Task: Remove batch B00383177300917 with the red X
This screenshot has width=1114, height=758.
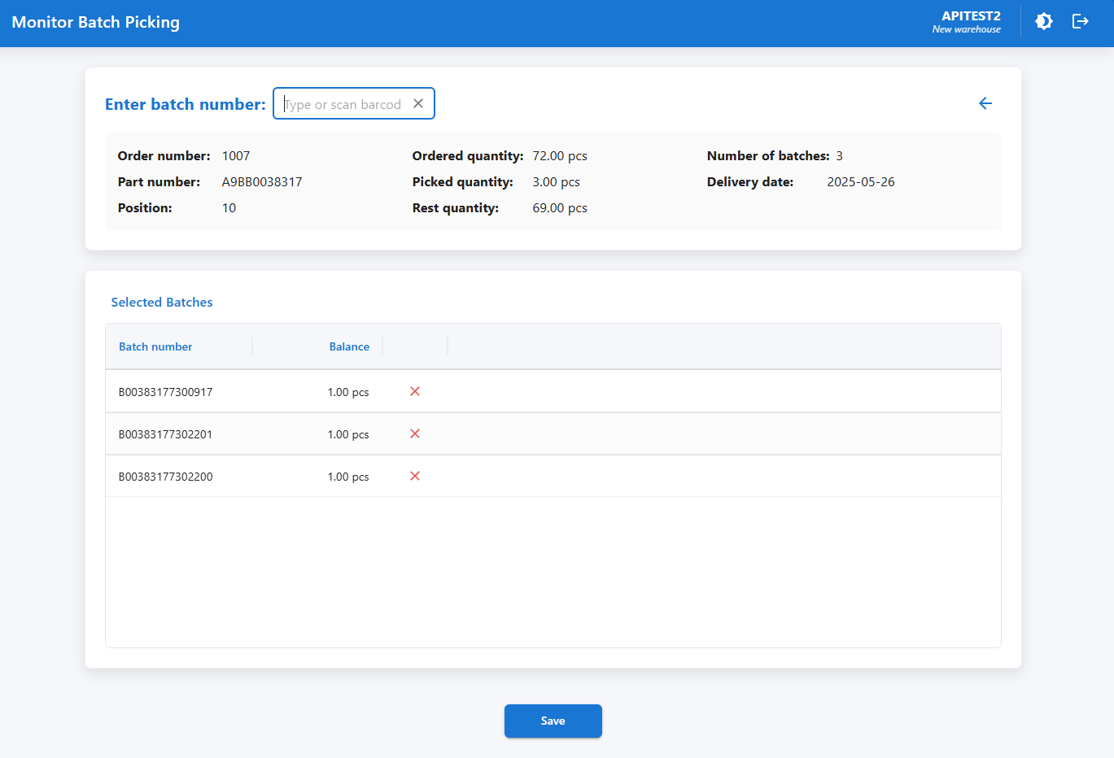Action: (x=415, y=391)
